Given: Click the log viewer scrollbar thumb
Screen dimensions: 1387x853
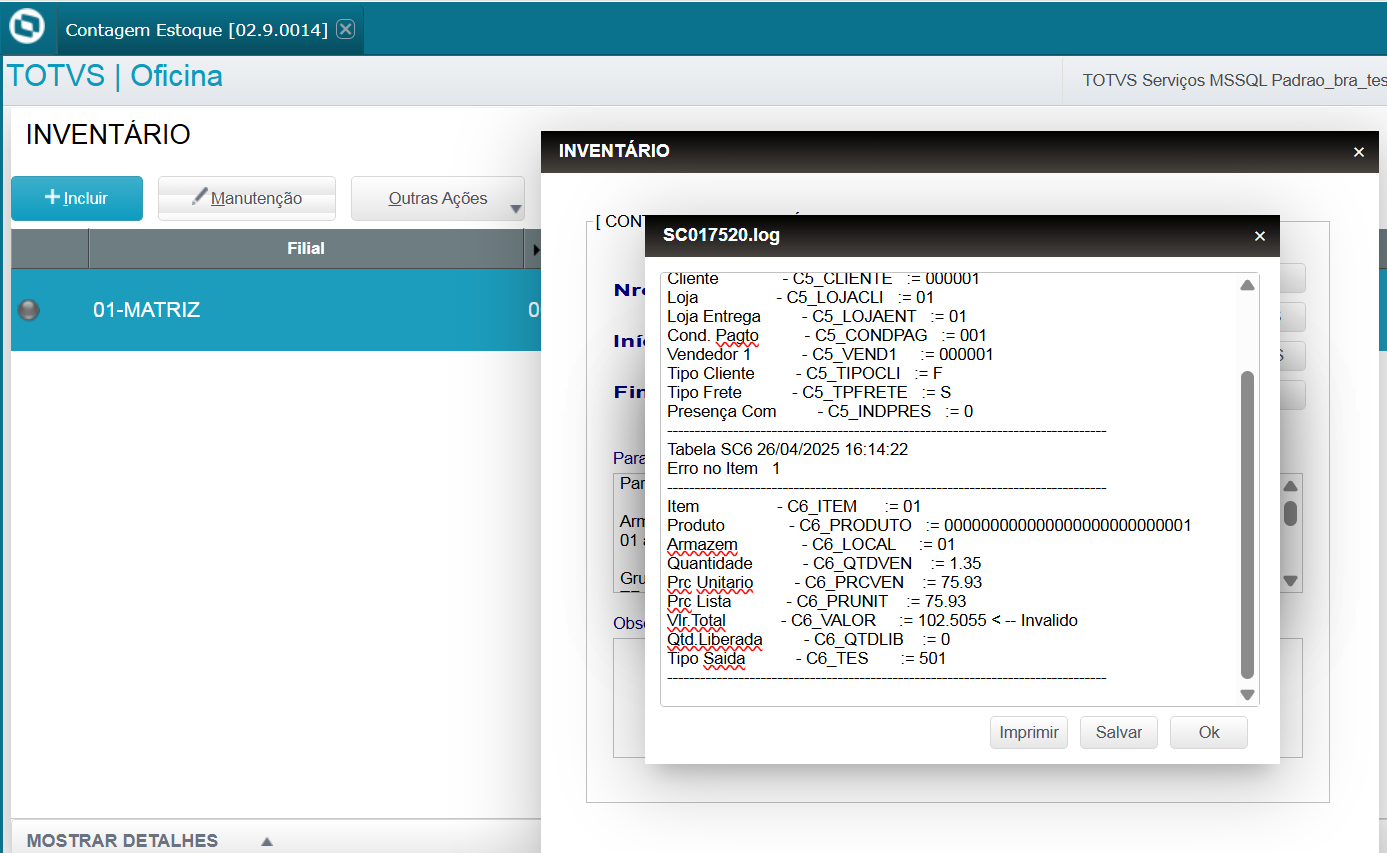Looking at the screenshot, I should (1247, 525).
